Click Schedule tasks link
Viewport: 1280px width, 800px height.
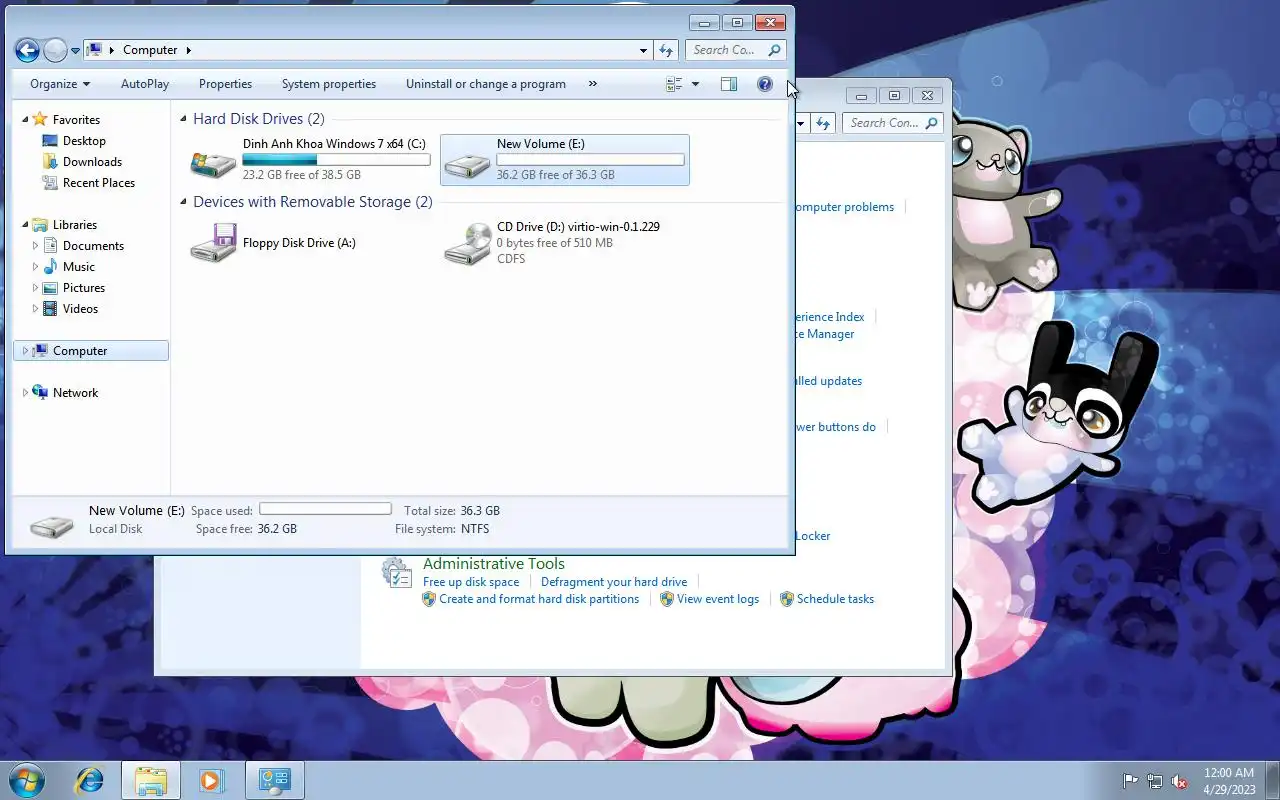pos(835,599)
